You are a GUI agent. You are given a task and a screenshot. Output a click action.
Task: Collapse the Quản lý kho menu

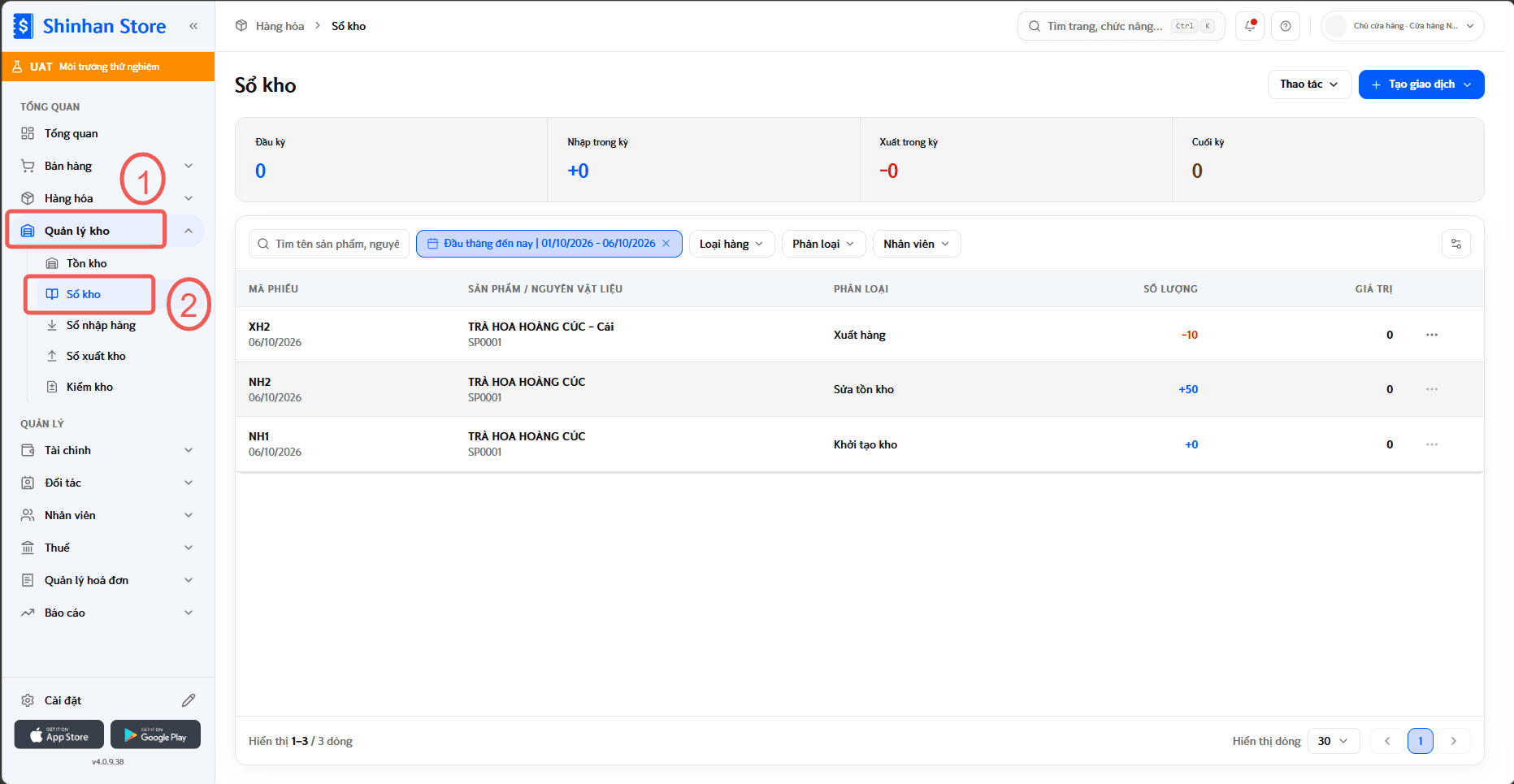tap(109, 231)
